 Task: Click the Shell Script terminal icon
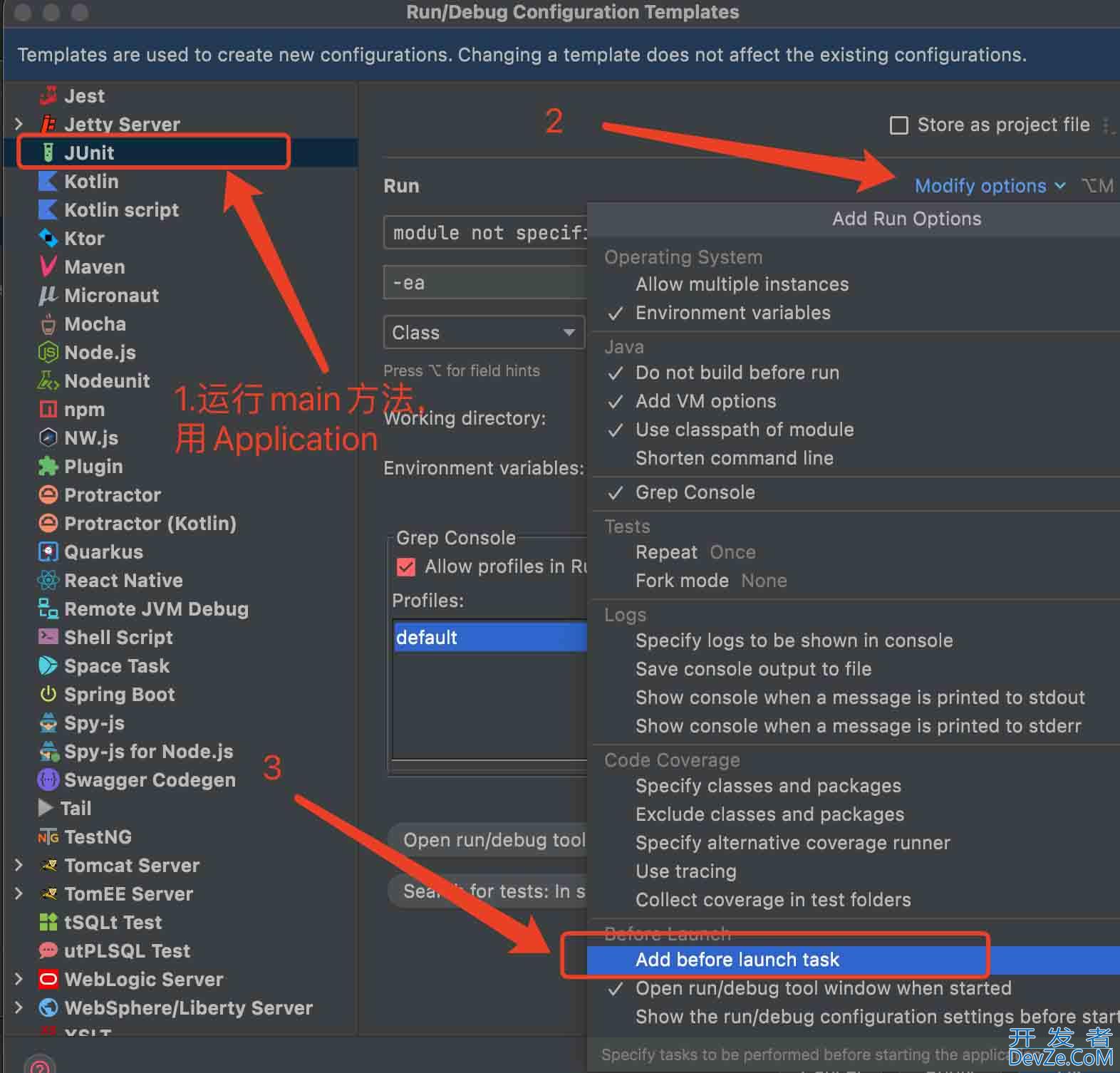click(48, 637)
